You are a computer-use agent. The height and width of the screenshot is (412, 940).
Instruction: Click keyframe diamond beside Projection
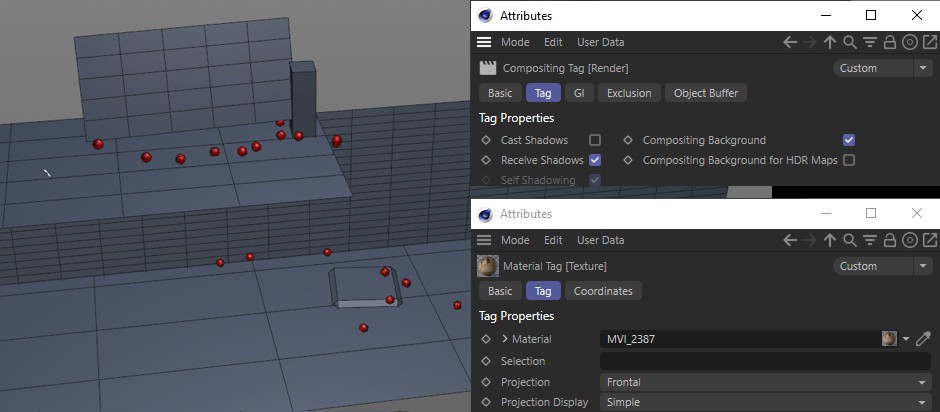486,382
